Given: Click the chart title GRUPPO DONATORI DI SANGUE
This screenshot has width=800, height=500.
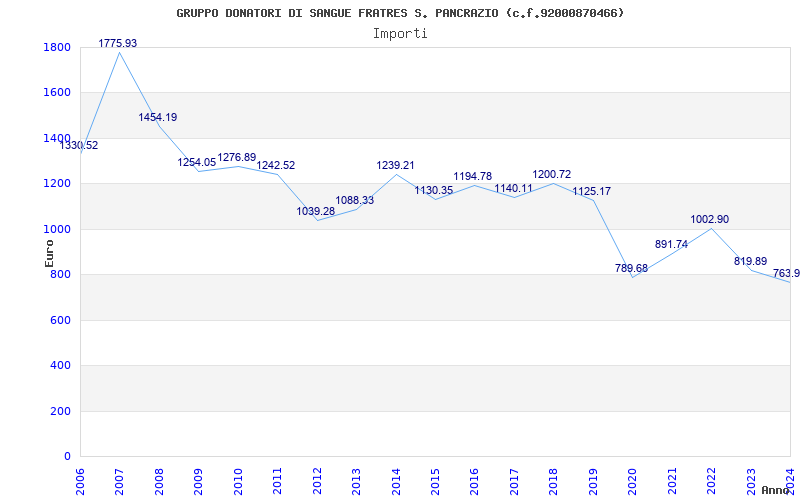Looking at the screenshot, I should (x=400, y=13).
